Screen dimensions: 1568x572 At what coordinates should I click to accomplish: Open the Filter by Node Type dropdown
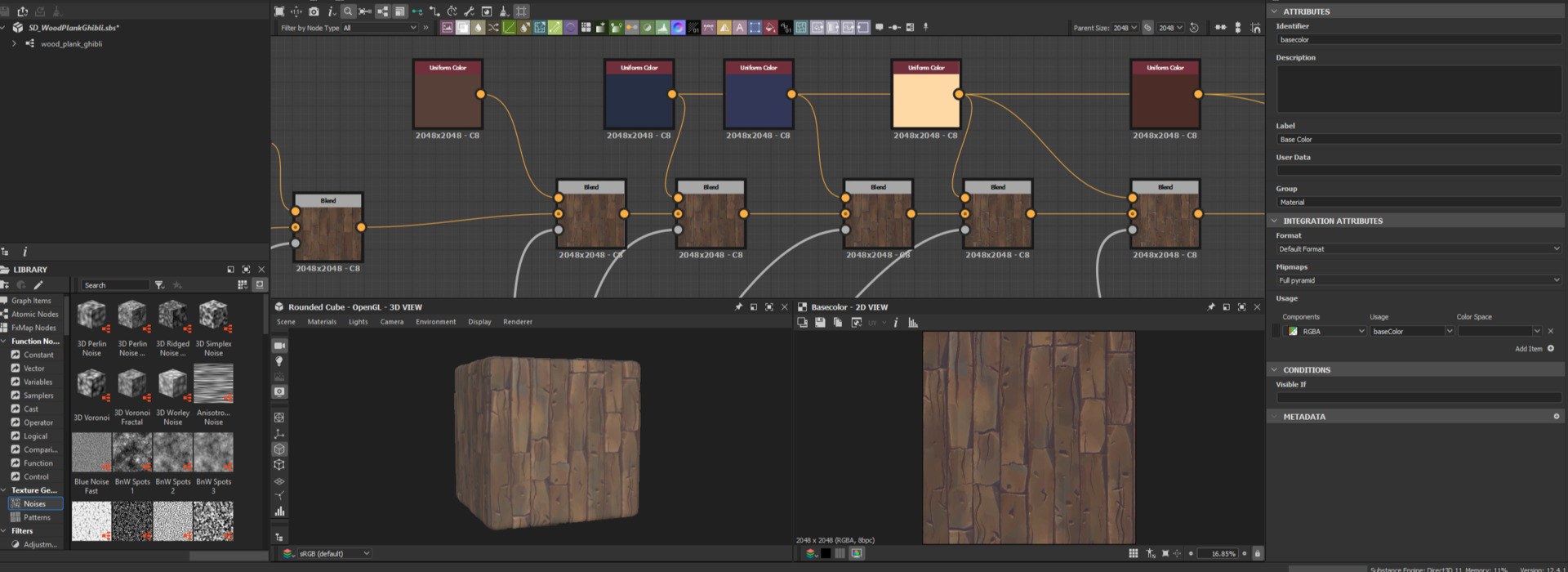coord(380,28)
